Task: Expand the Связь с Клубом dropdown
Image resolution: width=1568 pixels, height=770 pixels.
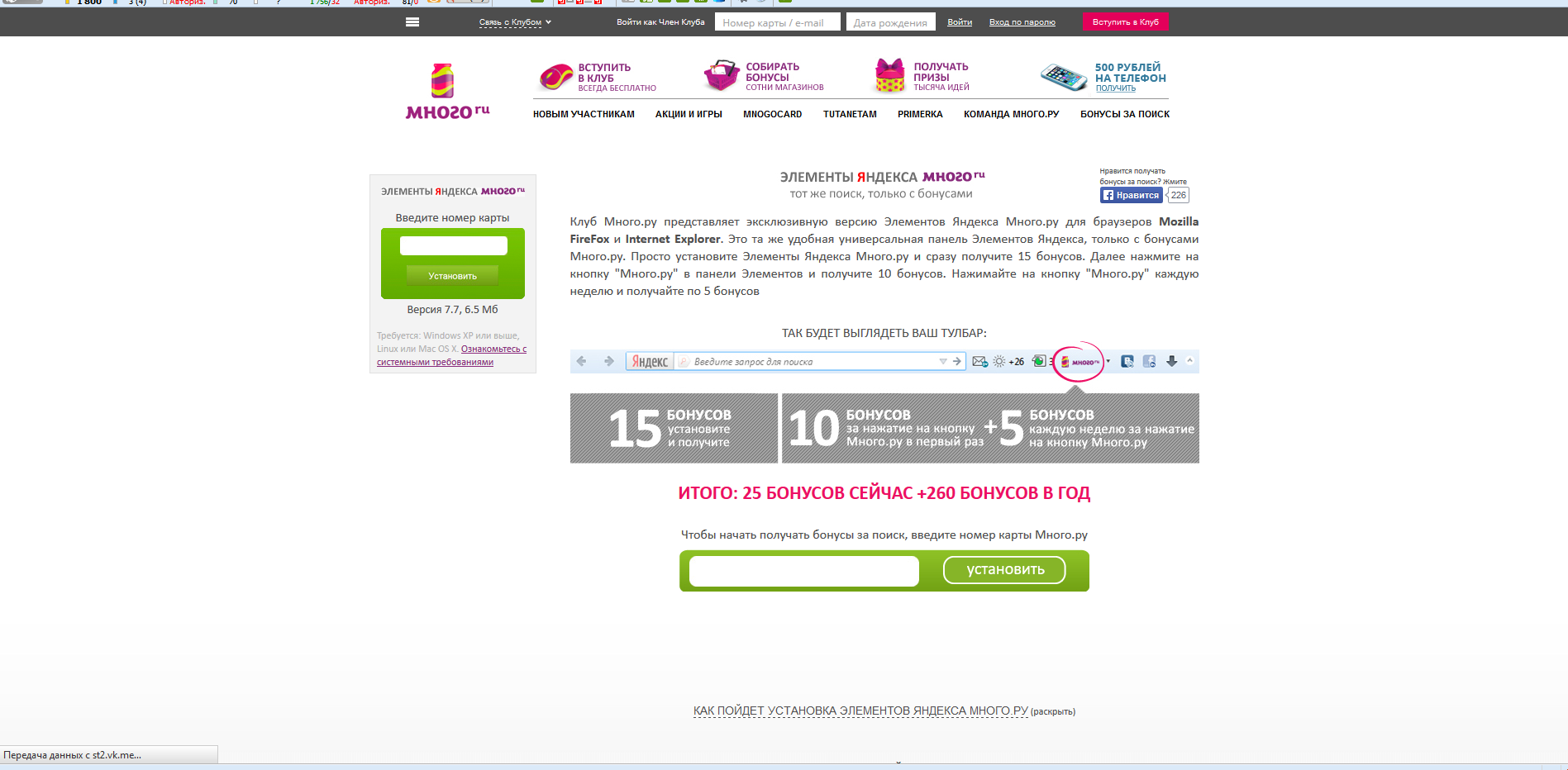Action: click(515, 22)
